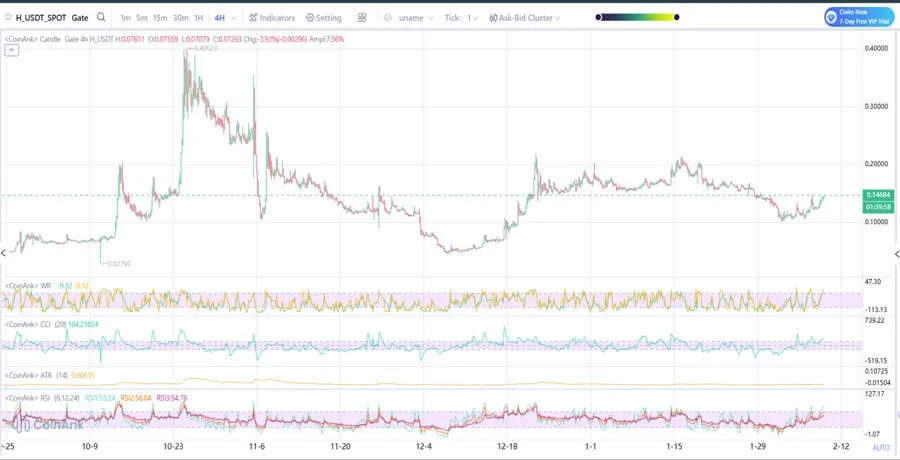Screen dimensions: 900x460
Task: Select the 1H timeframe
Action: (x=199, y=17)
